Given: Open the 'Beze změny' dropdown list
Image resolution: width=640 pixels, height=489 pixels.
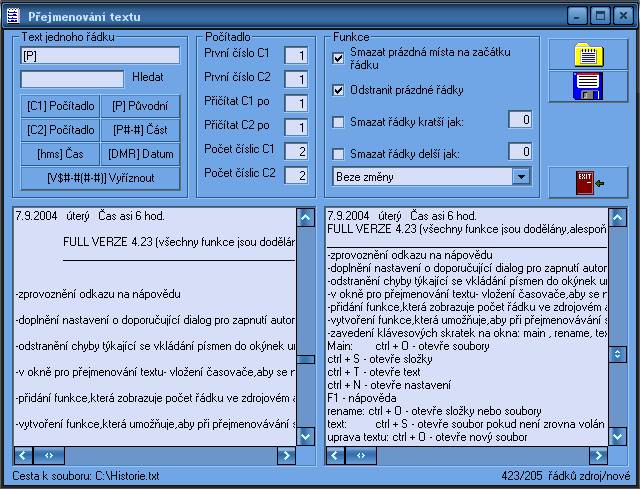Looking at the screenshot, I should pos(521,177).
